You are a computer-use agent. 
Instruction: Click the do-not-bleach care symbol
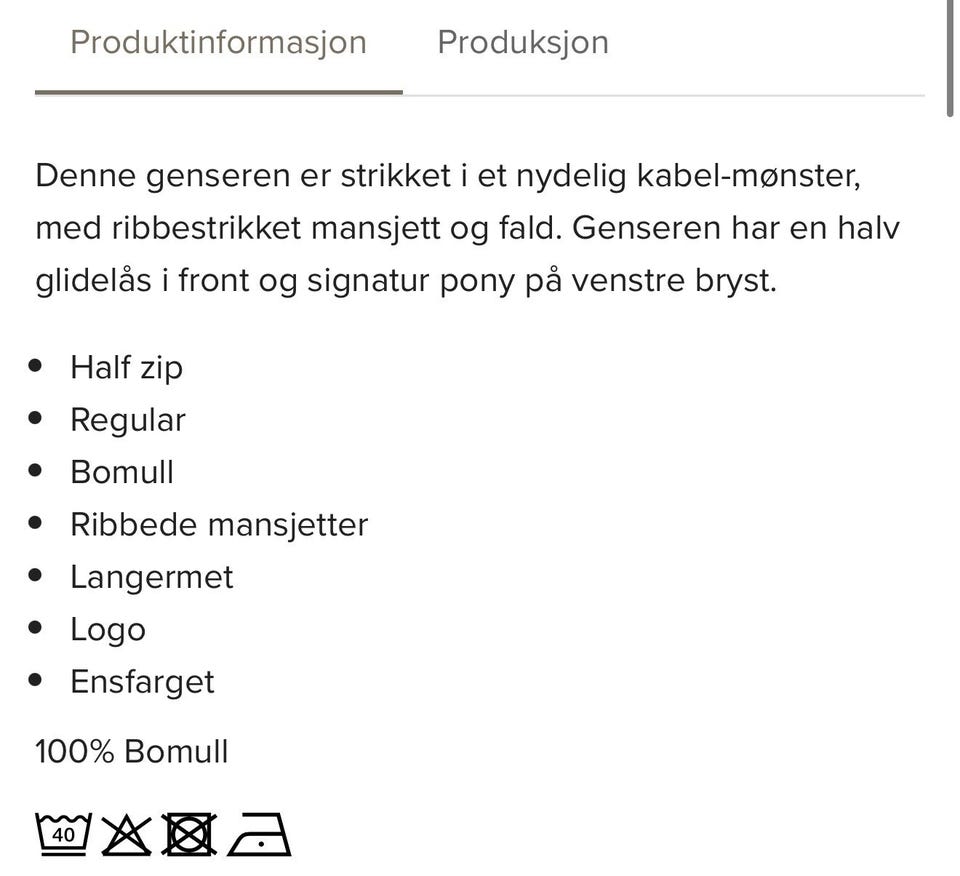click(125, 833)
